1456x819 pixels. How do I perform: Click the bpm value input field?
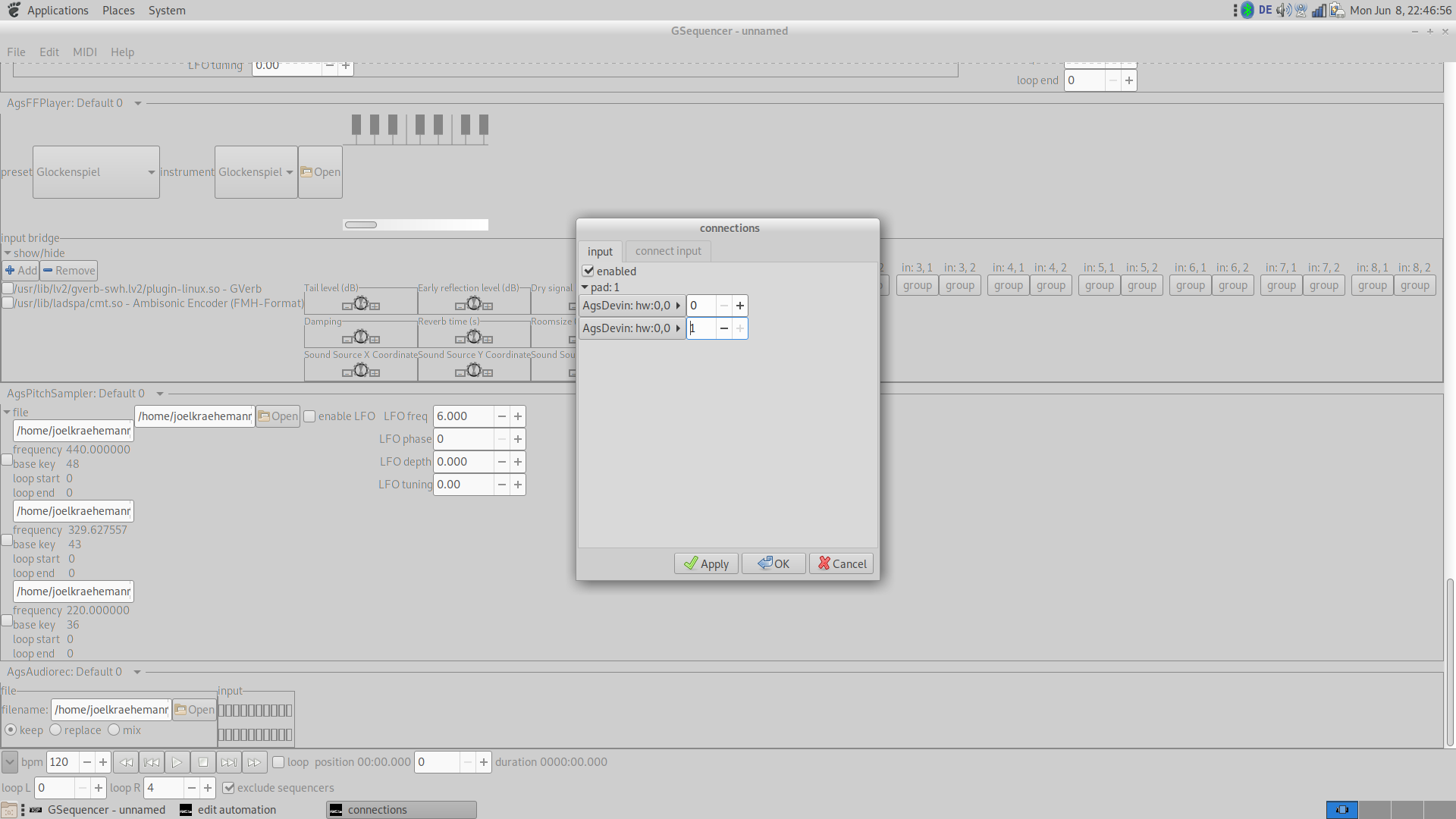pyautogui.click(x=62, y=762)
